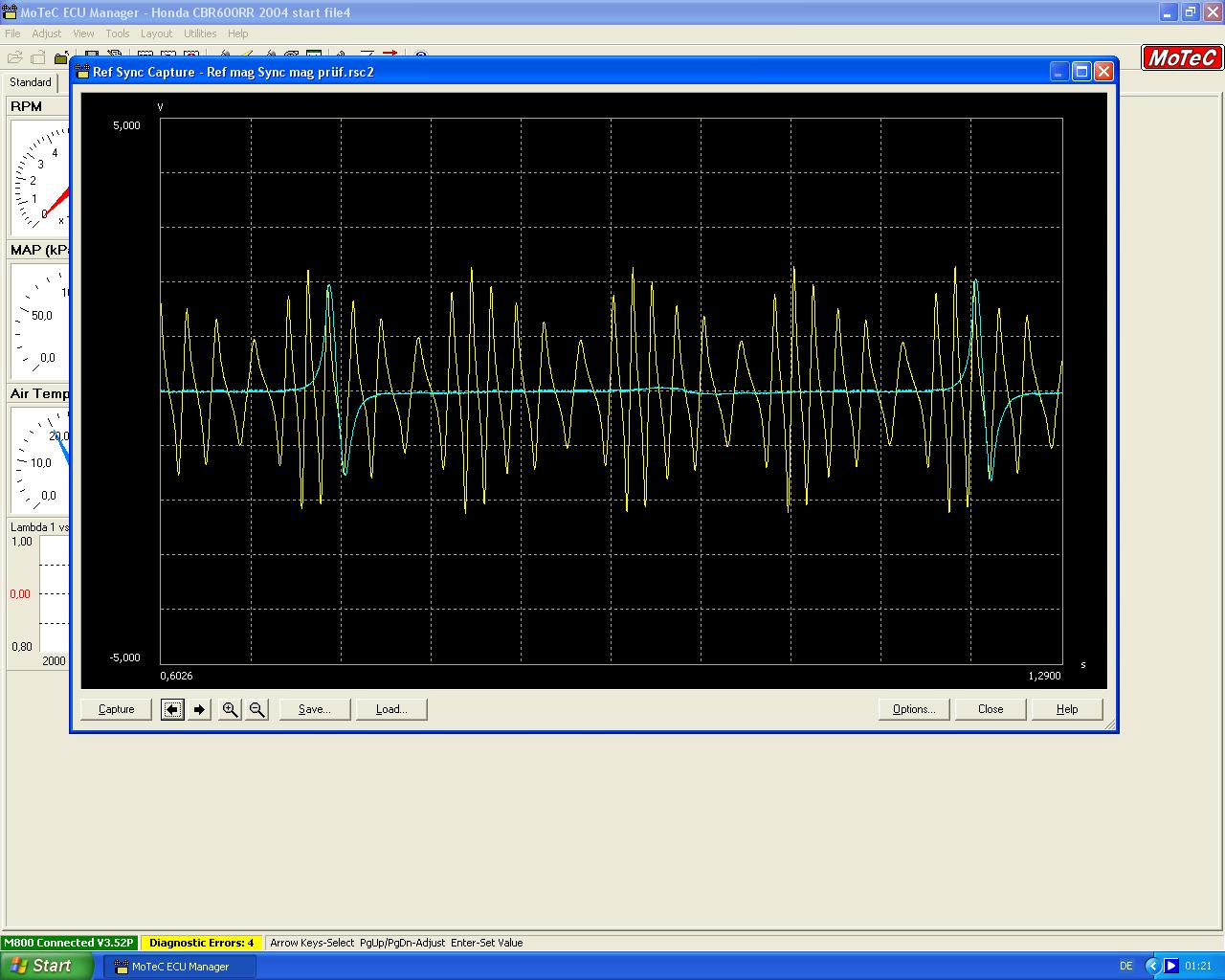Select the Standard tab
The image size is (1225, 980).
click(x=31, y=82)
